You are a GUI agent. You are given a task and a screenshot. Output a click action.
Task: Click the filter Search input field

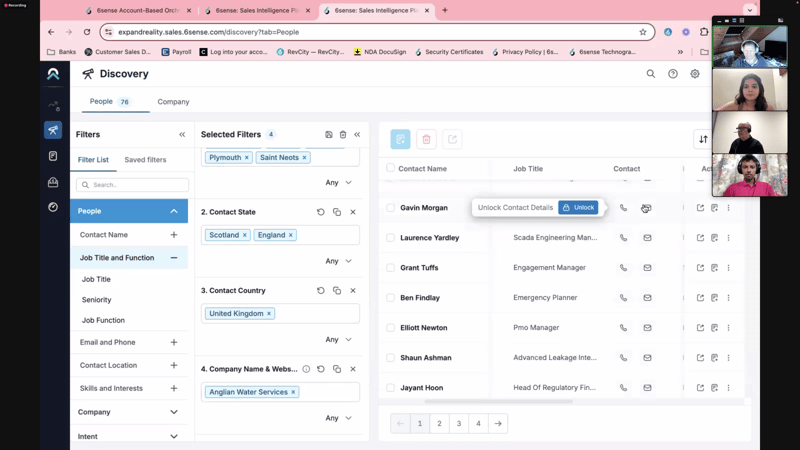(133, 185)
